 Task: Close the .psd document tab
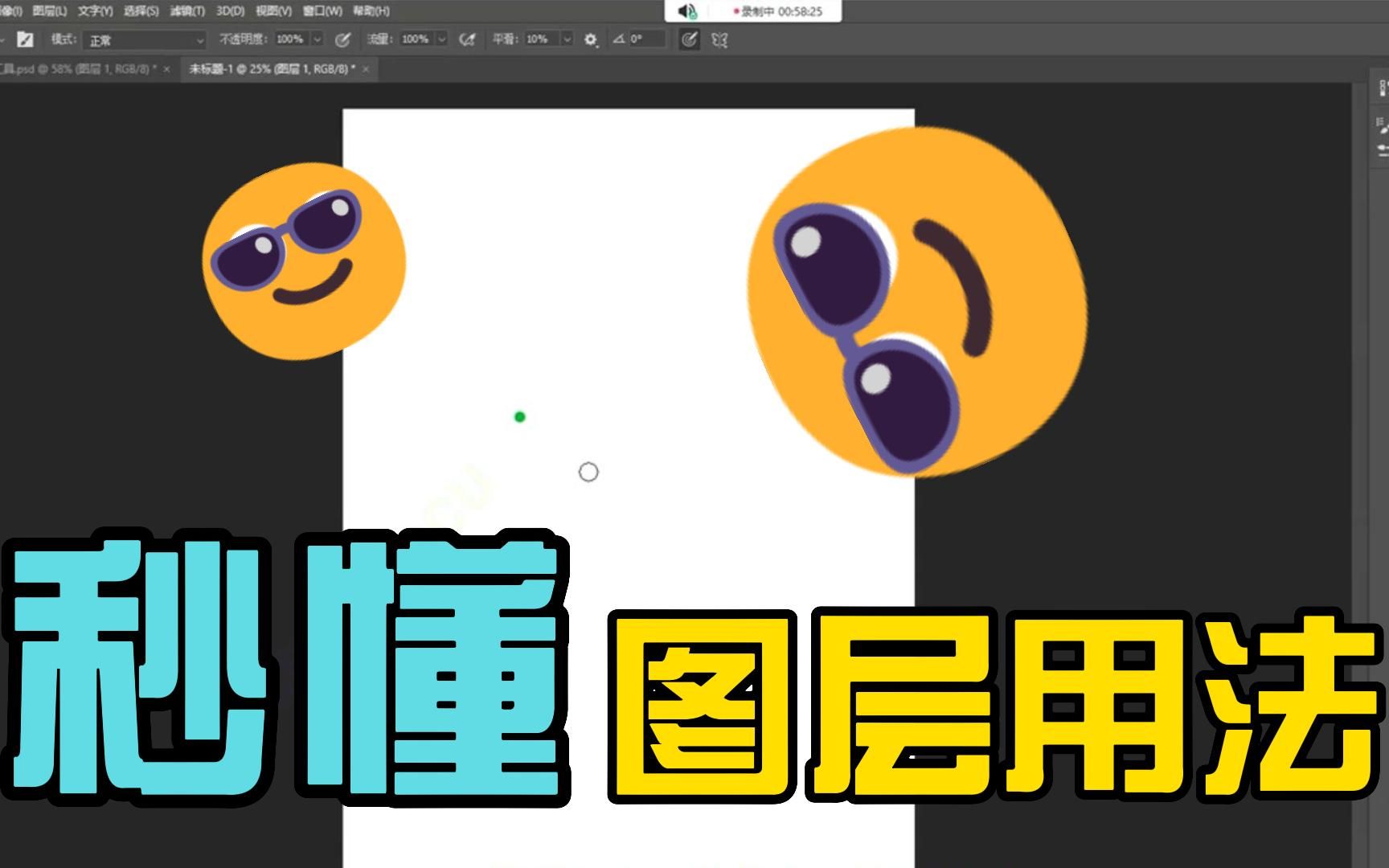point(166,70)
